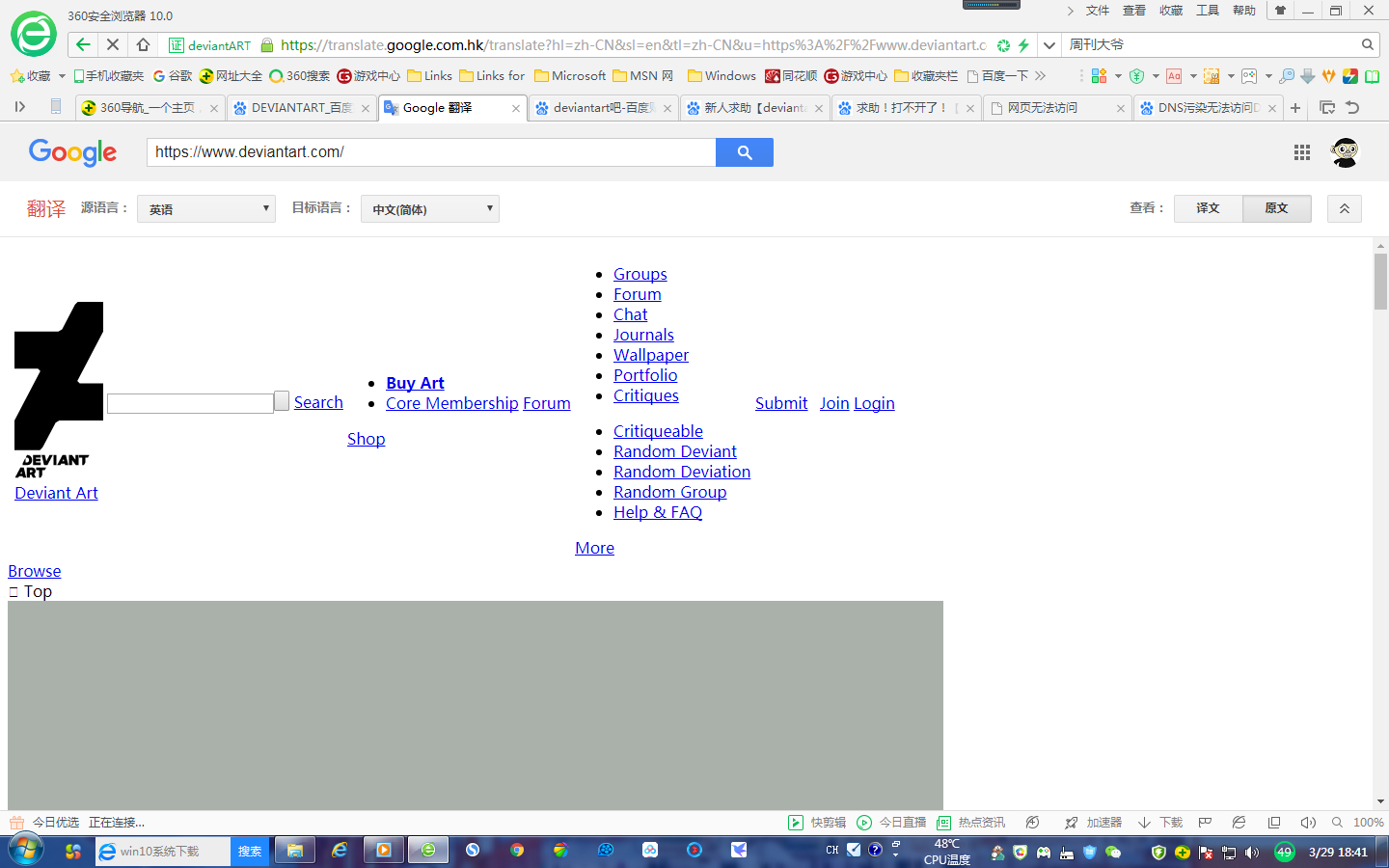Switch to the deviantart吧 tab
The width and height of the screenshot is (1389, 868).
[x=604, y=108]
